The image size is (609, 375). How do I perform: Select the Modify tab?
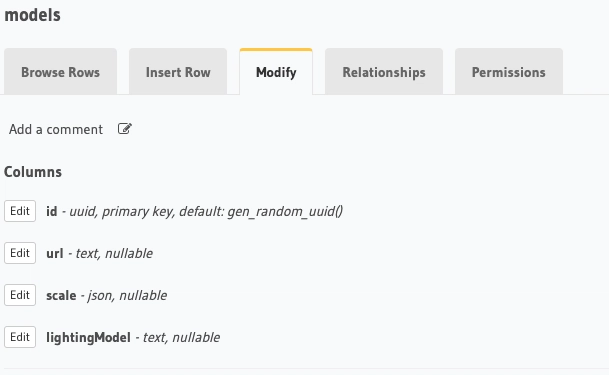(276, 72)
